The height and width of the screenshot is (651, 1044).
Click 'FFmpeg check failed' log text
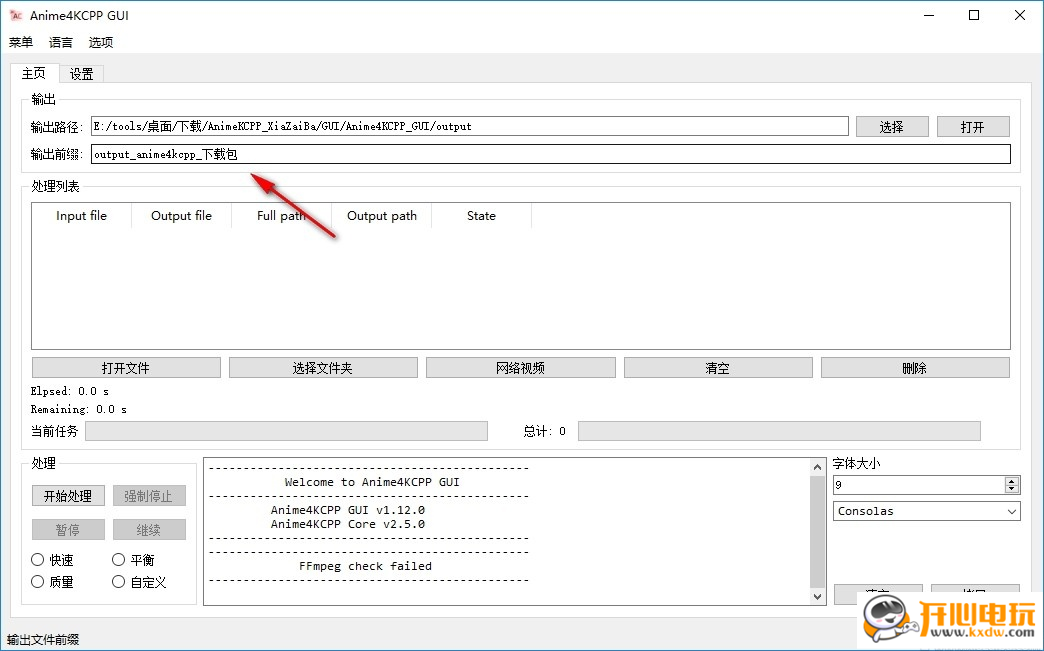[x=365, y=566]
